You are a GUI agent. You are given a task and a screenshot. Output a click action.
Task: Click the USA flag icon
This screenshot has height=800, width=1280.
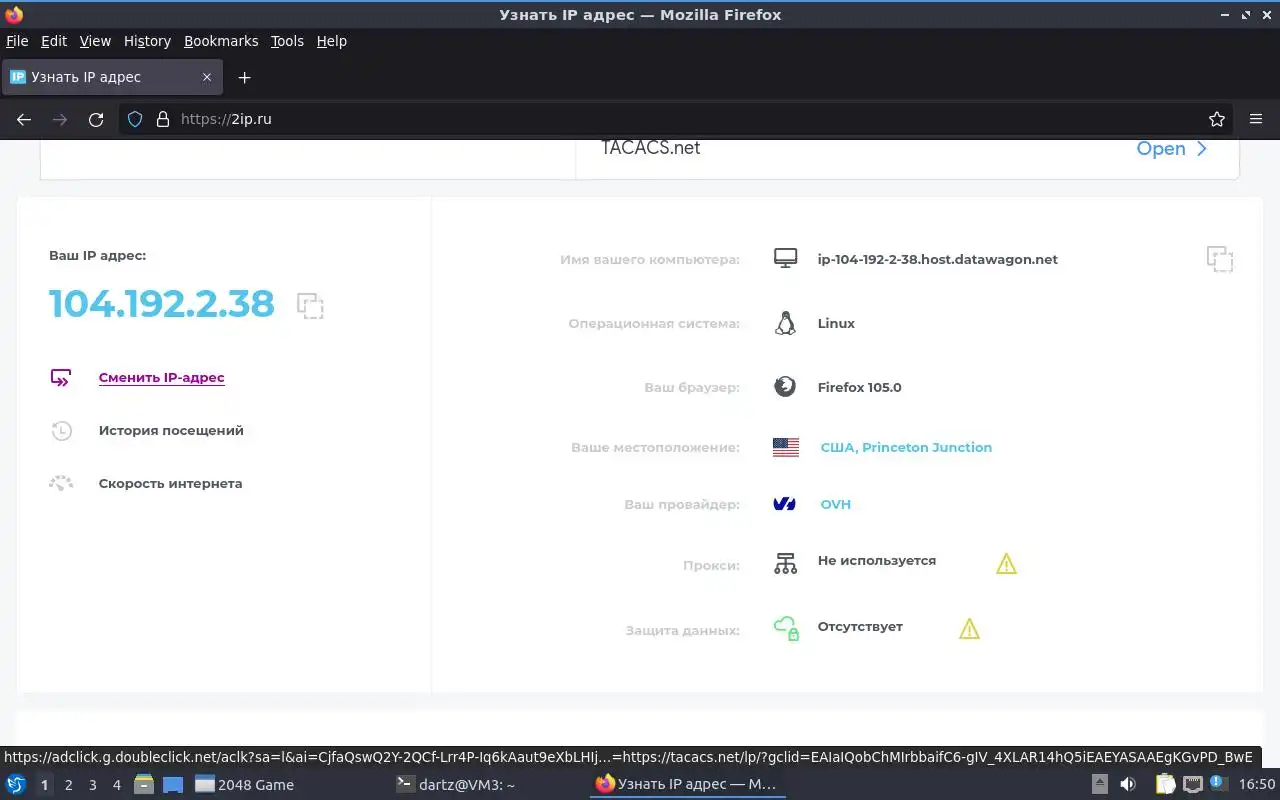[786, 447]
